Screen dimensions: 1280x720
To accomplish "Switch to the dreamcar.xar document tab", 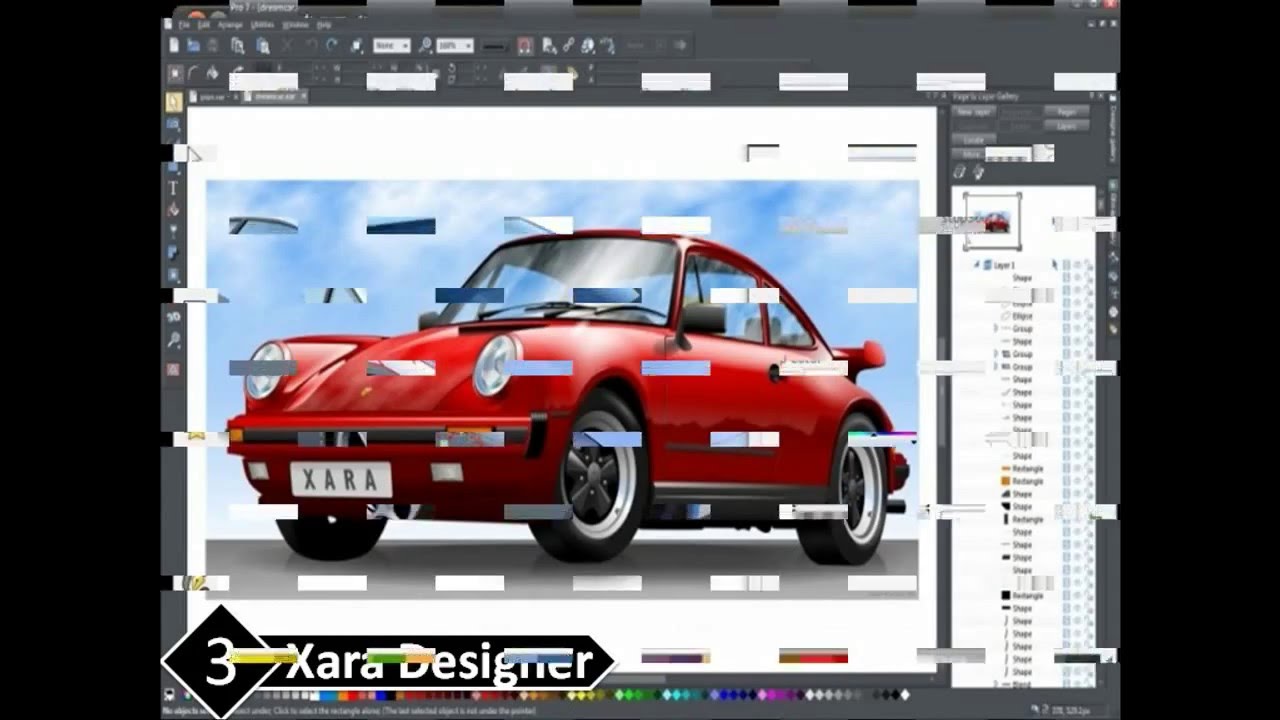I will [x=274, y=97].
